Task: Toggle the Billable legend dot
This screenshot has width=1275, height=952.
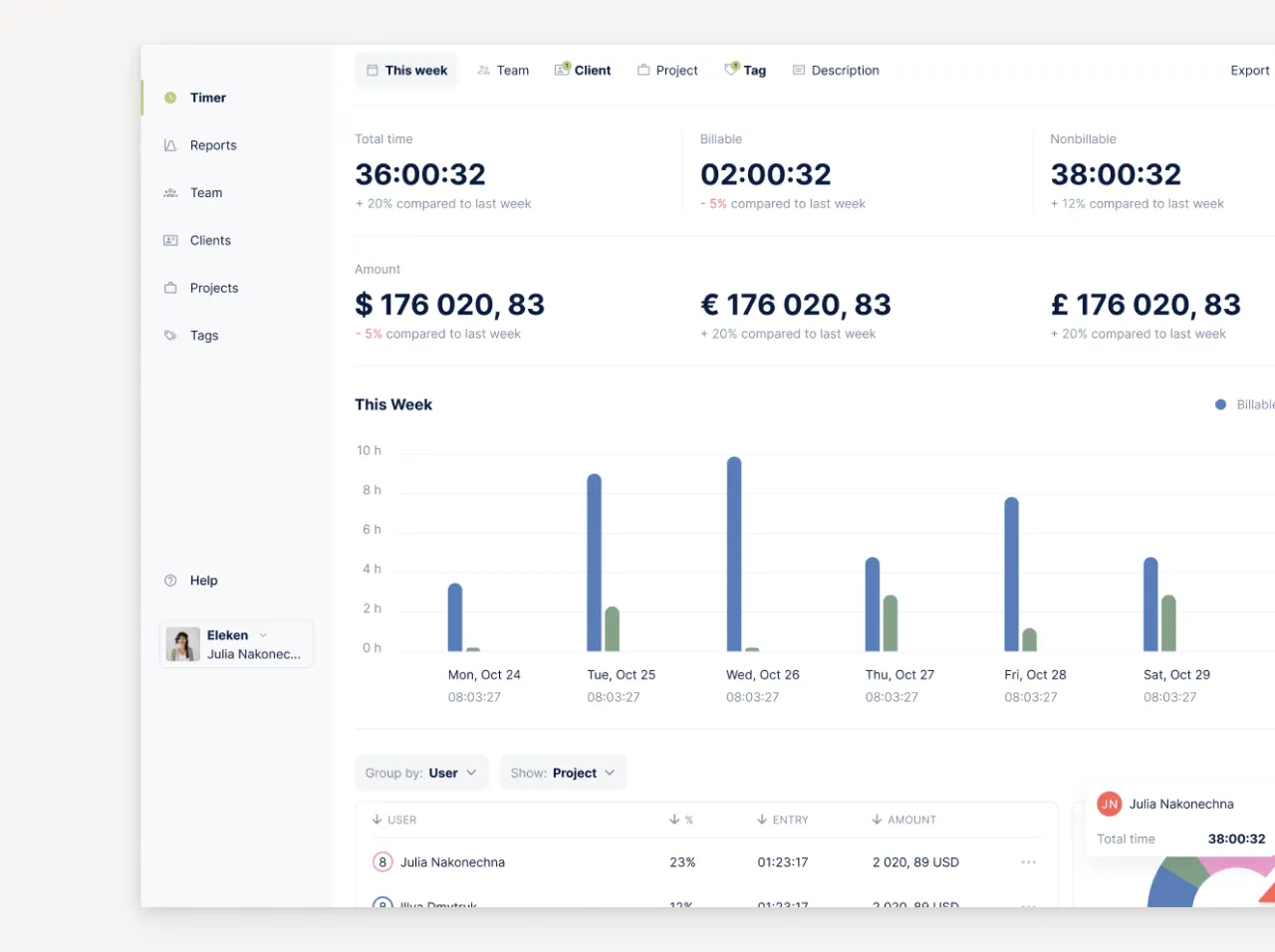Action: 1221,404
